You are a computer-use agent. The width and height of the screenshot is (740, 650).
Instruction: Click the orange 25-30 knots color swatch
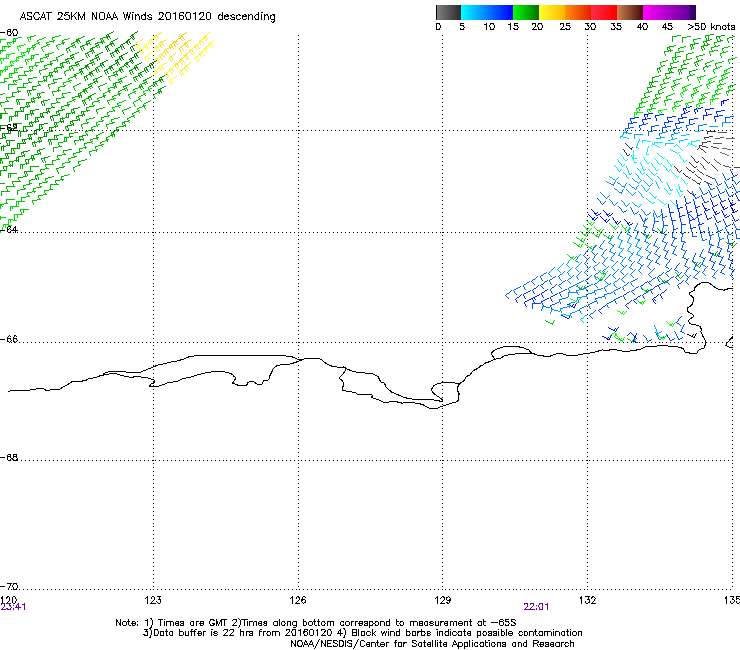click(x=578, y=12)
